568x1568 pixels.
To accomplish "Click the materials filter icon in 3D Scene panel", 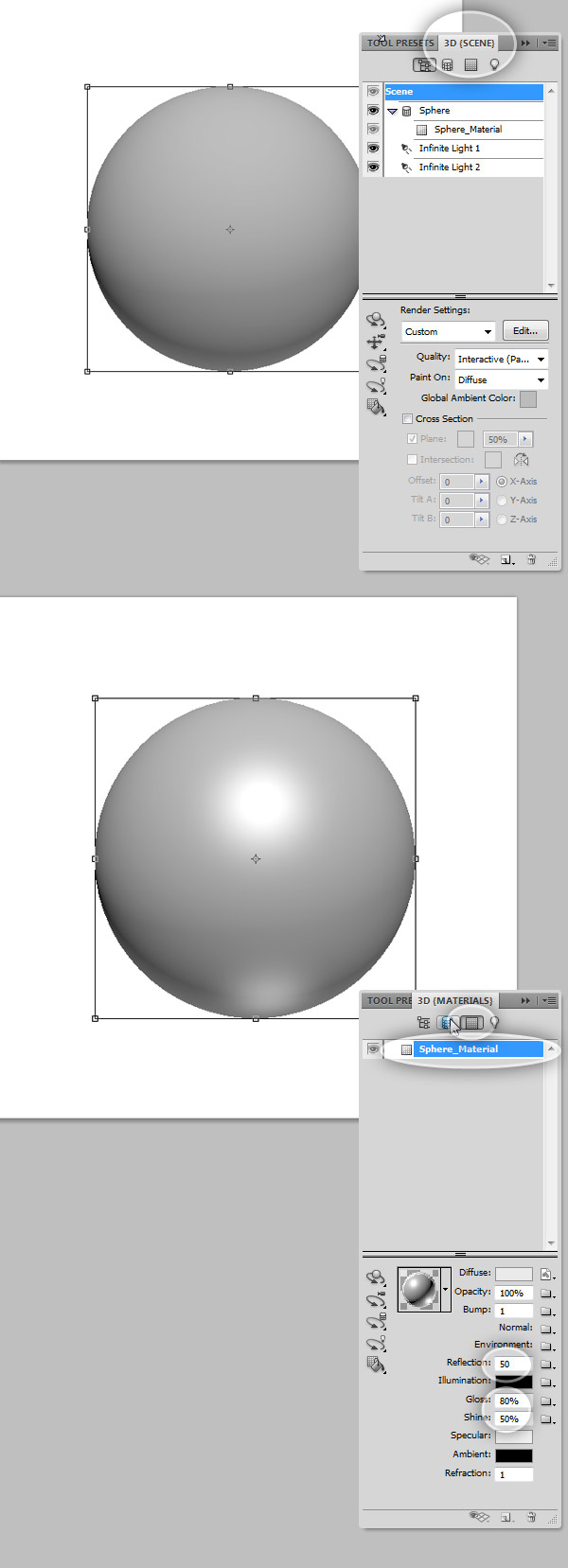I will coord(470,65).
